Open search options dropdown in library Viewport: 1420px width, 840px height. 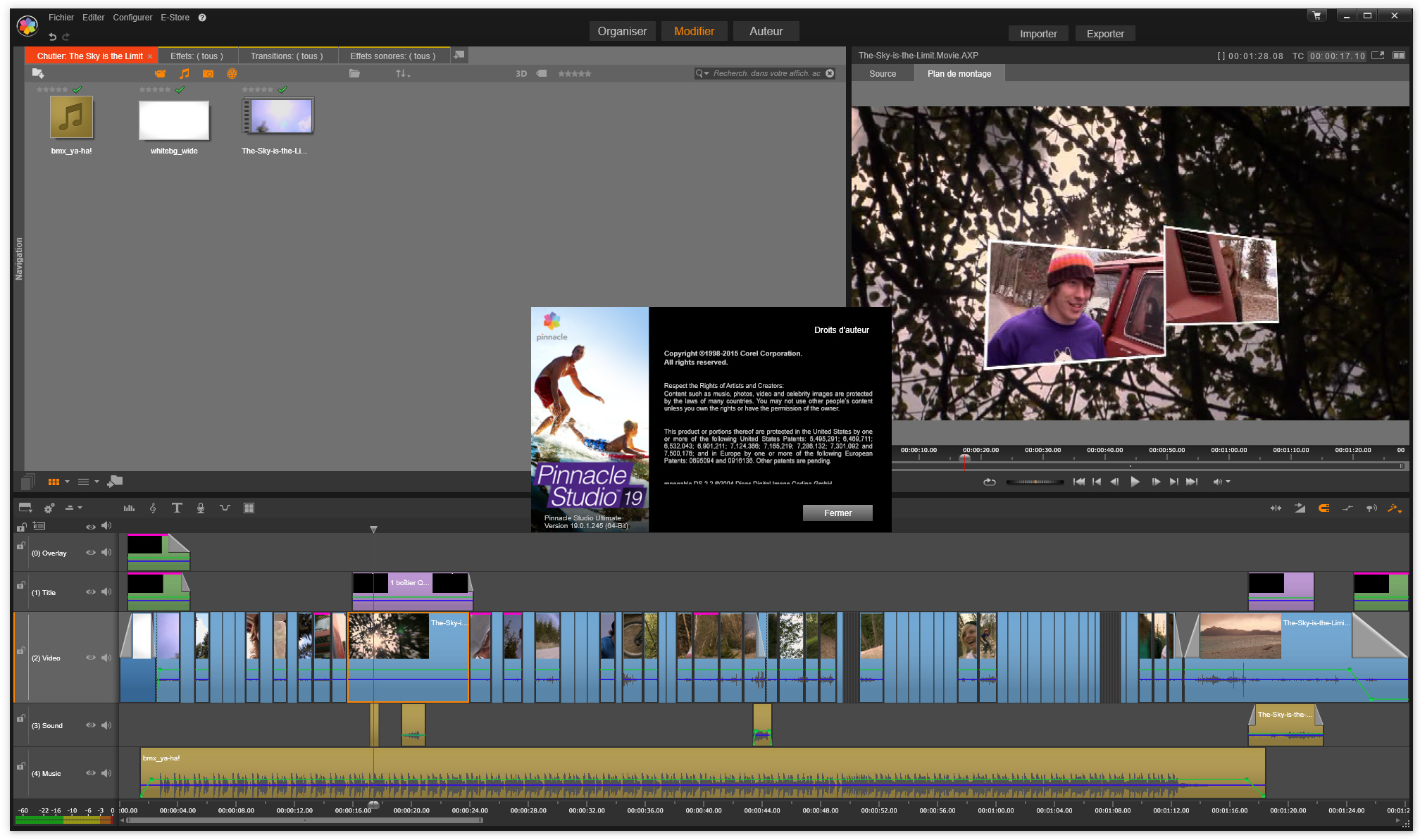tap(702, 73)
